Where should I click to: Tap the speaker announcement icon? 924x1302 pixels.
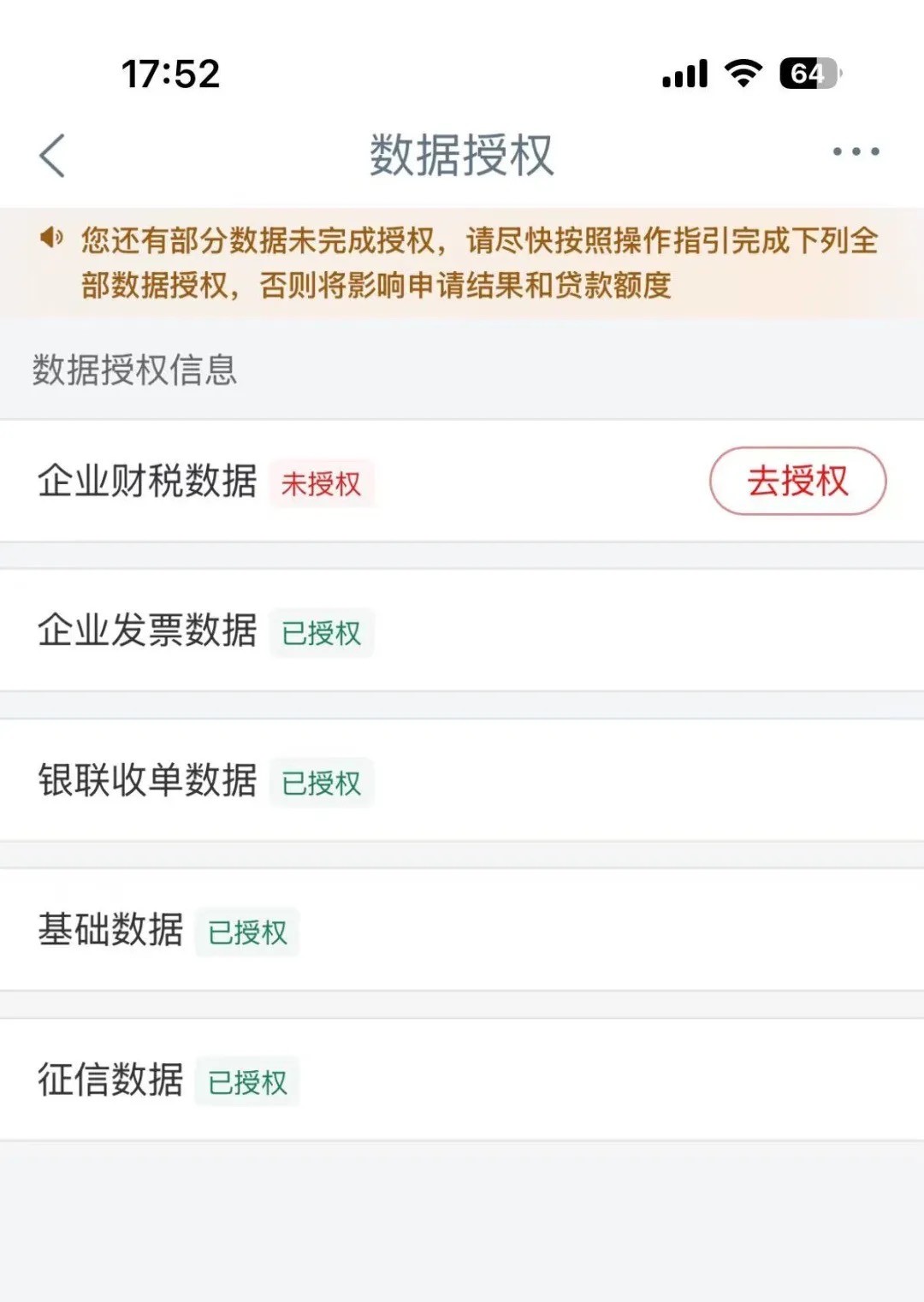click(x=51, y=238)
